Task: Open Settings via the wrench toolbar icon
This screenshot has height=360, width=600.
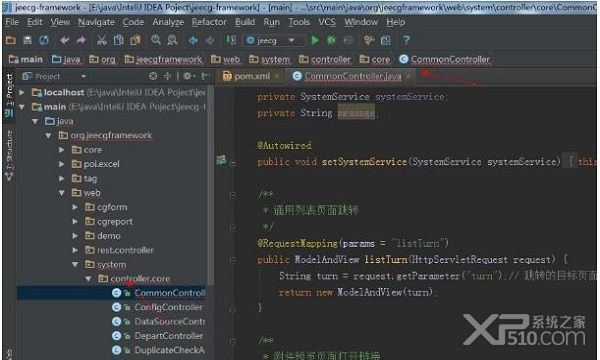Action: 368,40
